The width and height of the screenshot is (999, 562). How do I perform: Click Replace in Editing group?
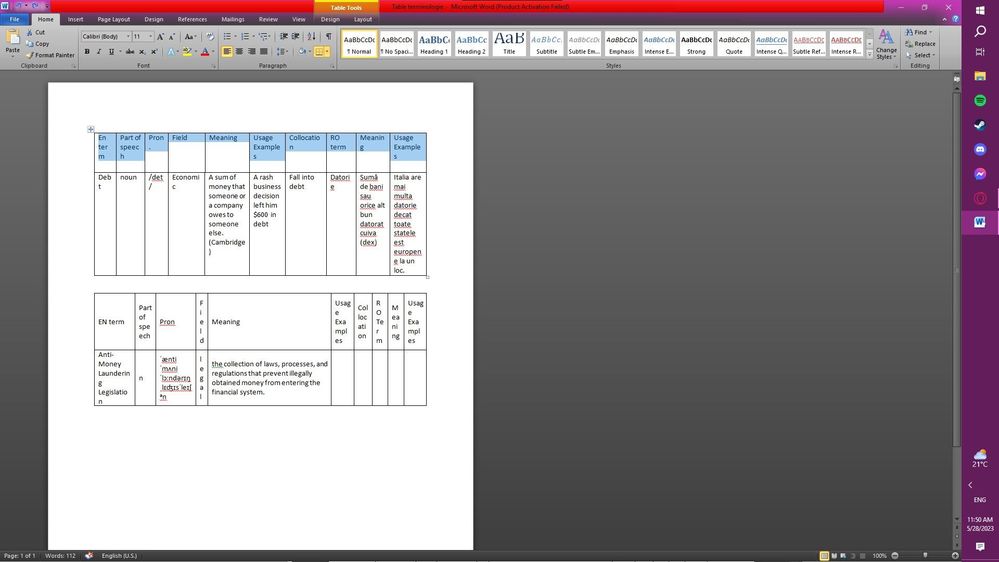(x=921, y=43)
